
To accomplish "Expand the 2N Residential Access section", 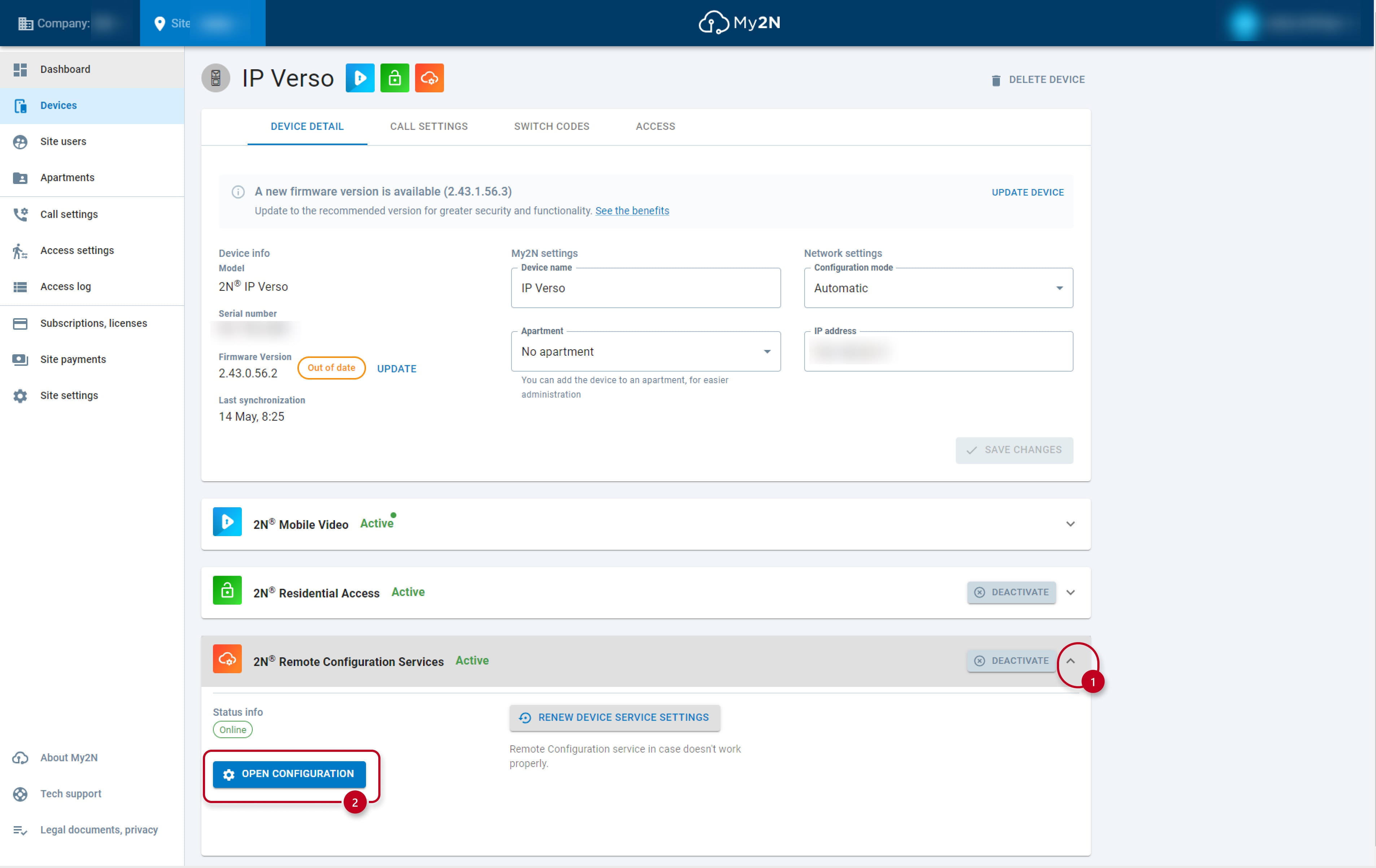I will pos(1070,592).
